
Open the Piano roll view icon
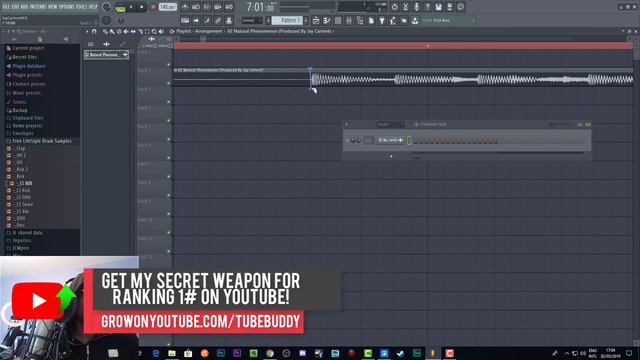point(327,20)
